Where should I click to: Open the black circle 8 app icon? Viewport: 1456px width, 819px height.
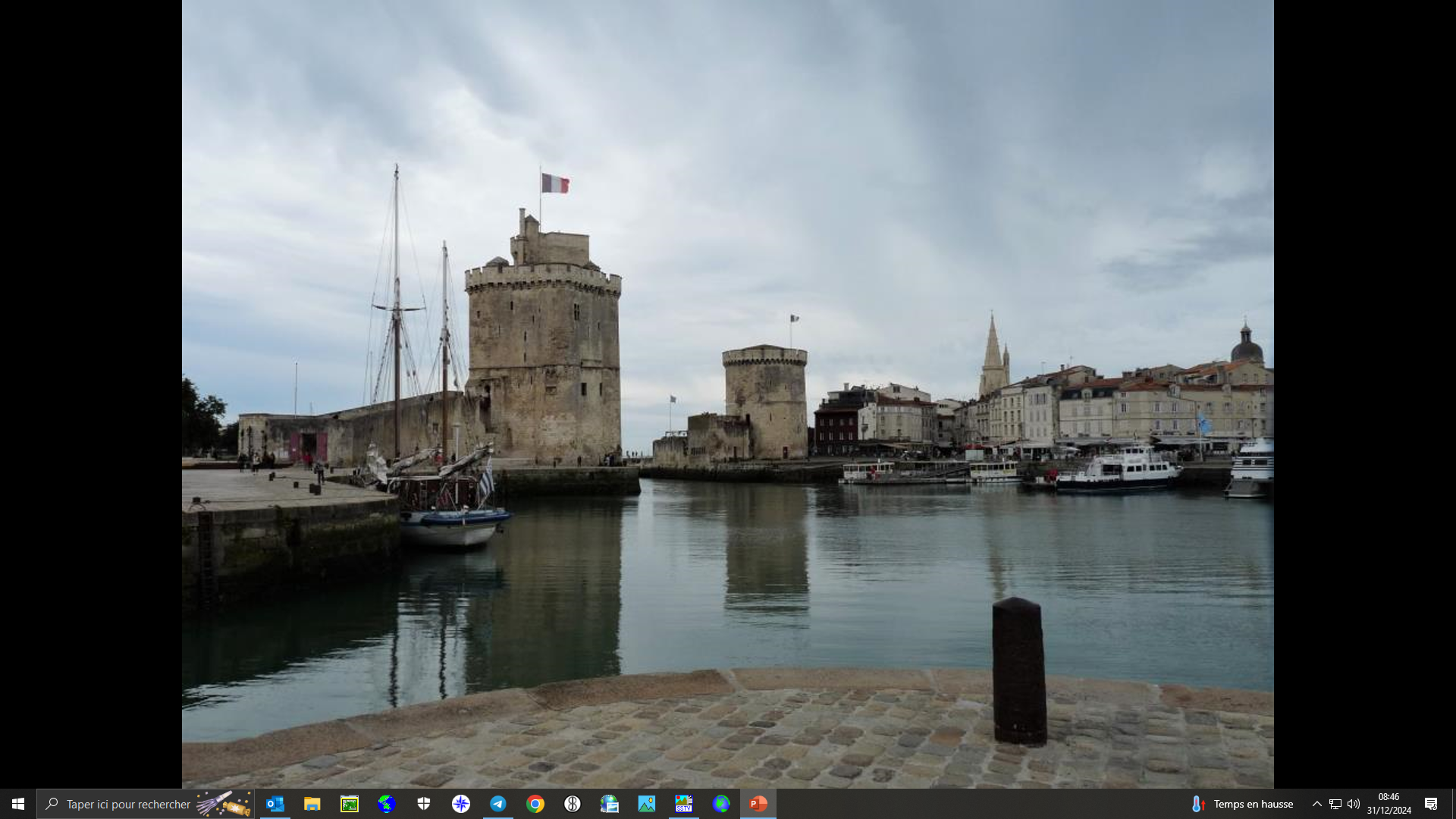(x=572, y=804)
